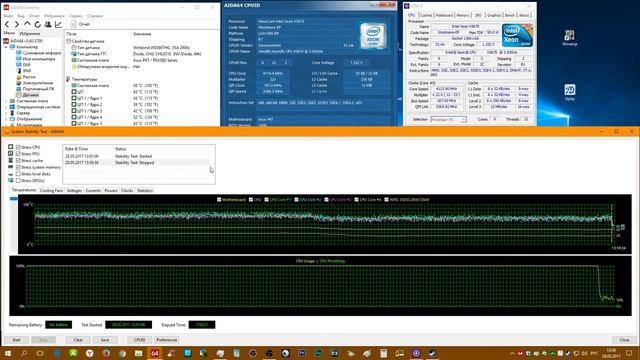640x360 pixels.
Task: Select Суммарная информация tree item
Action: click(x=39, y=53)
